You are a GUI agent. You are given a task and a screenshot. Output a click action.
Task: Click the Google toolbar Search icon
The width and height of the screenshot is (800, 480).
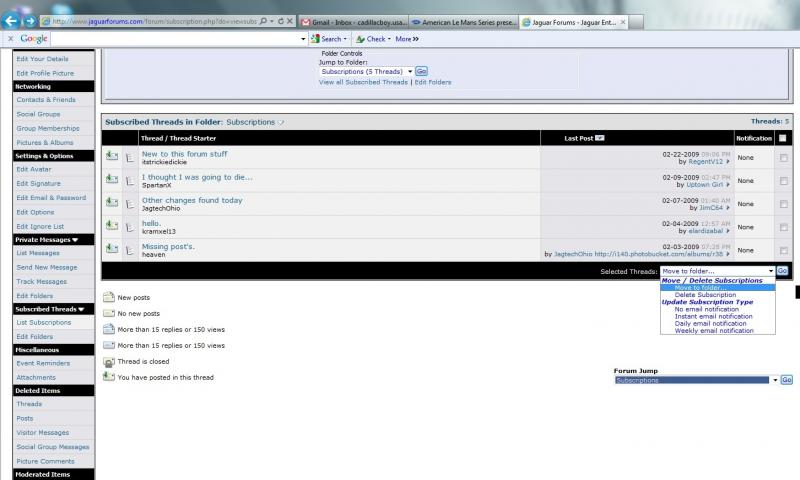click(x=315, y=39)
